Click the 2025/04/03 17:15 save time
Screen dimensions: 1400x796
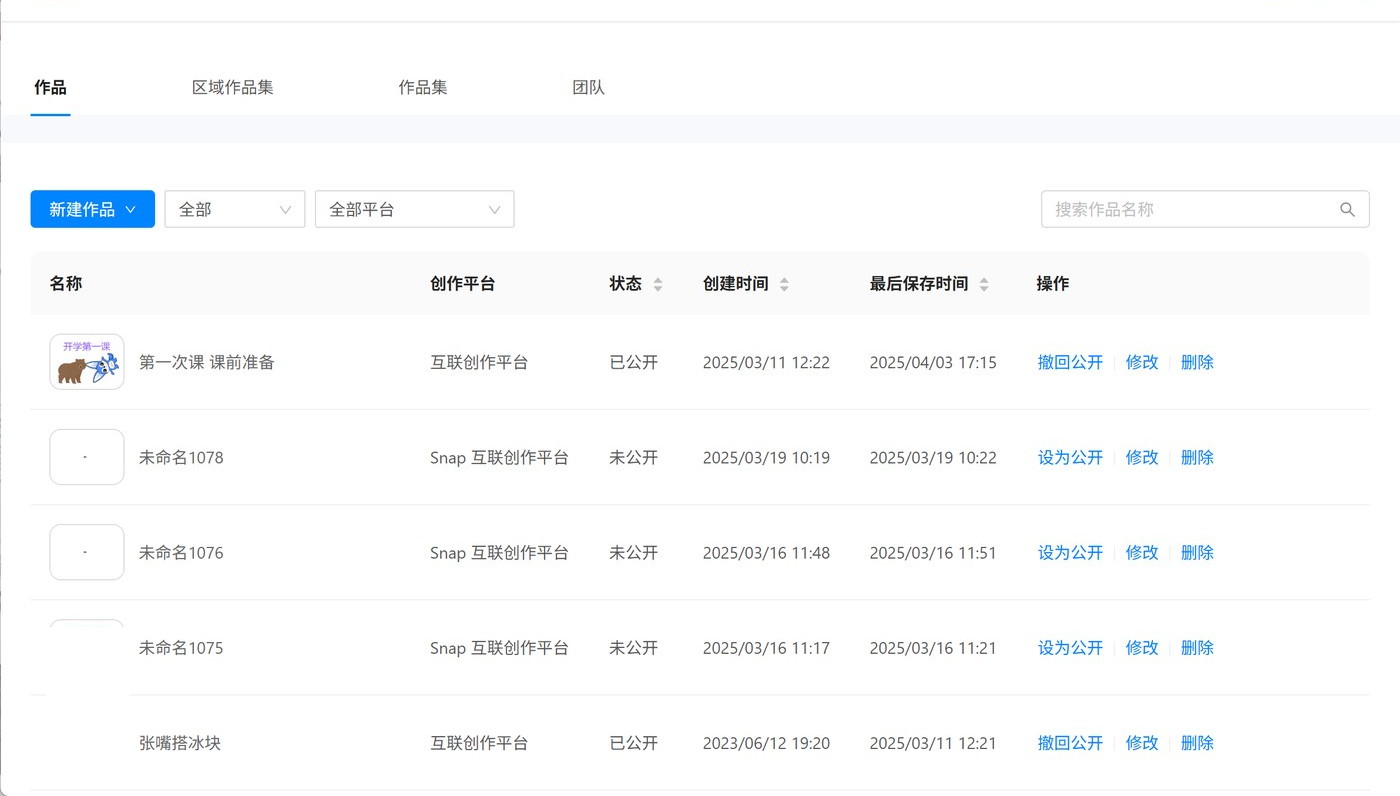933,362
